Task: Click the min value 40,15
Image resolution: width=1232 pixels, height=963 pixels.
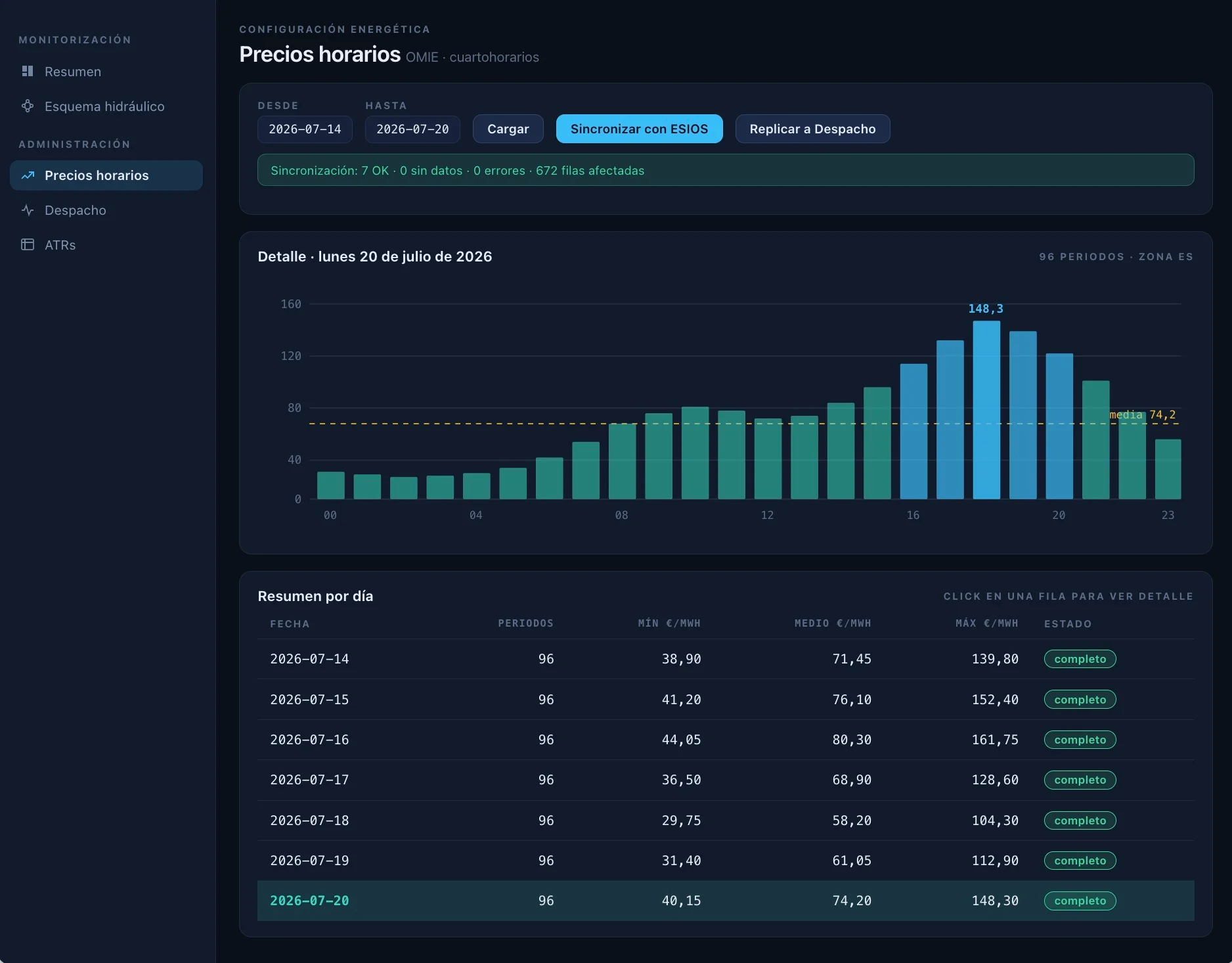Action: [x=681, y=901]
